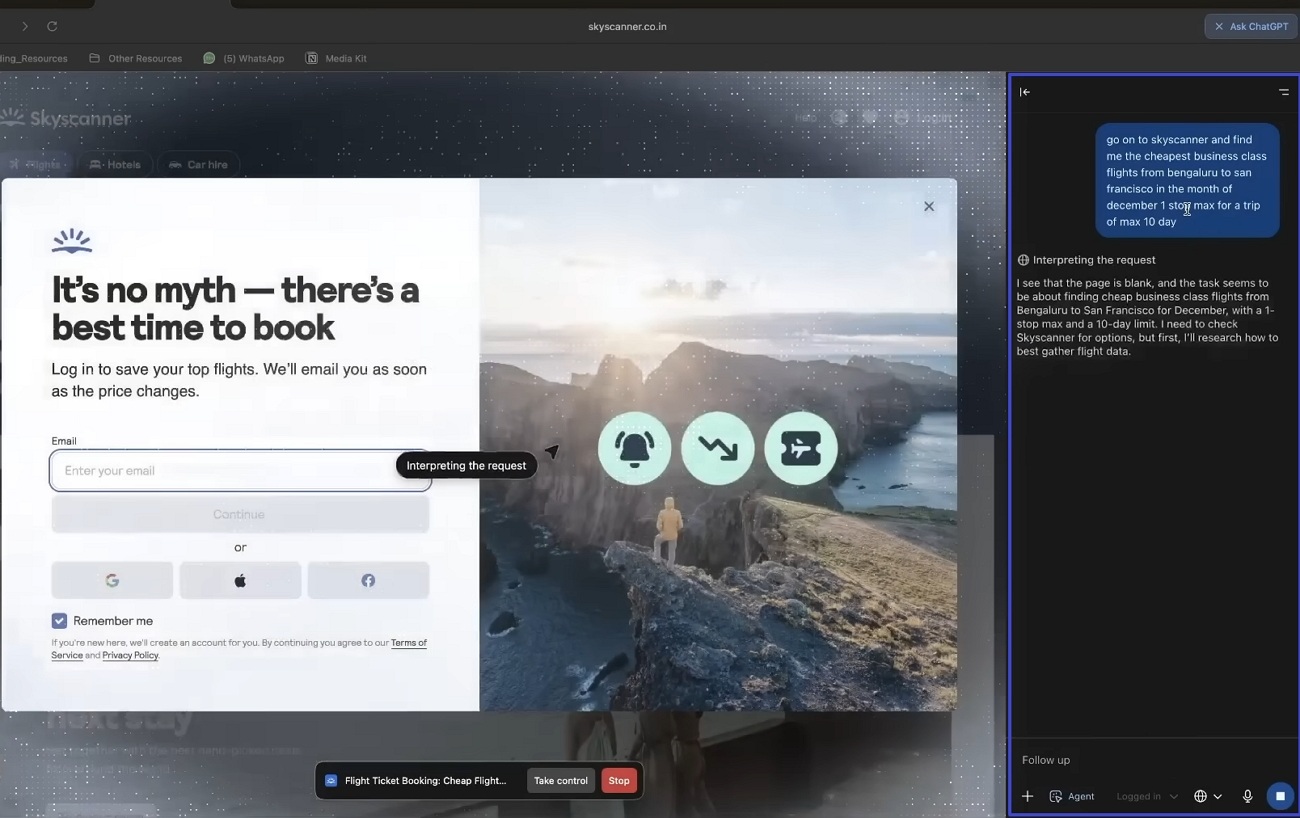This screenshot has height=818, width=1300.
Task: Click the price alert bell icon
Action: click(634, 448)
